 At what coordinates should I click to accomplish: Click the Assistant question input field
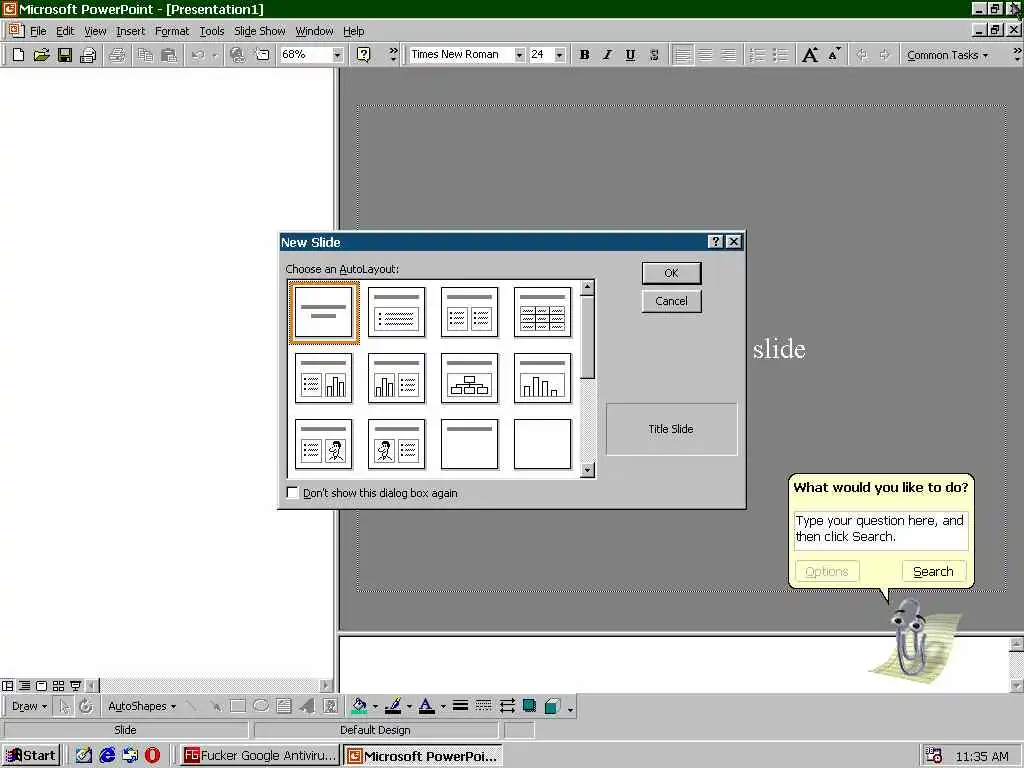[880, 529]
